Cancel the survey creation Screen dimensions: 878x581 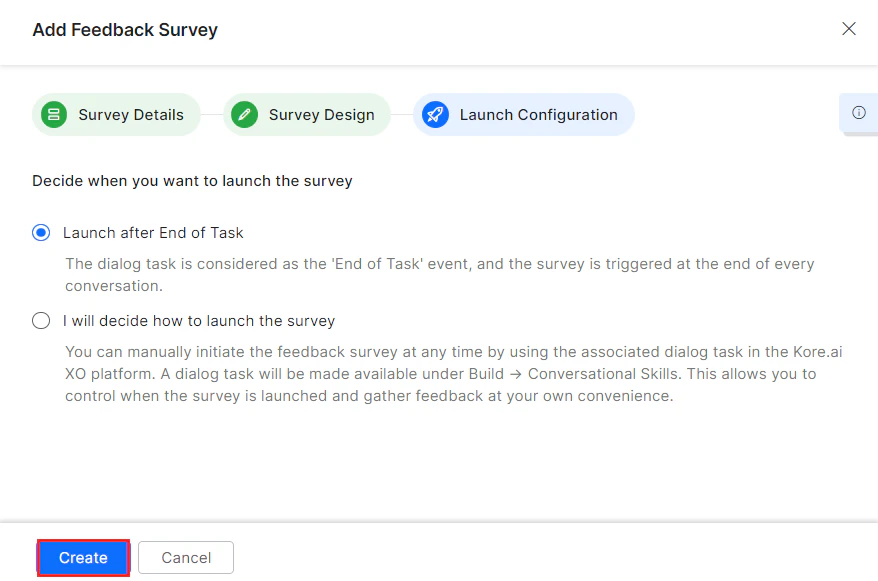coord(186,558)
